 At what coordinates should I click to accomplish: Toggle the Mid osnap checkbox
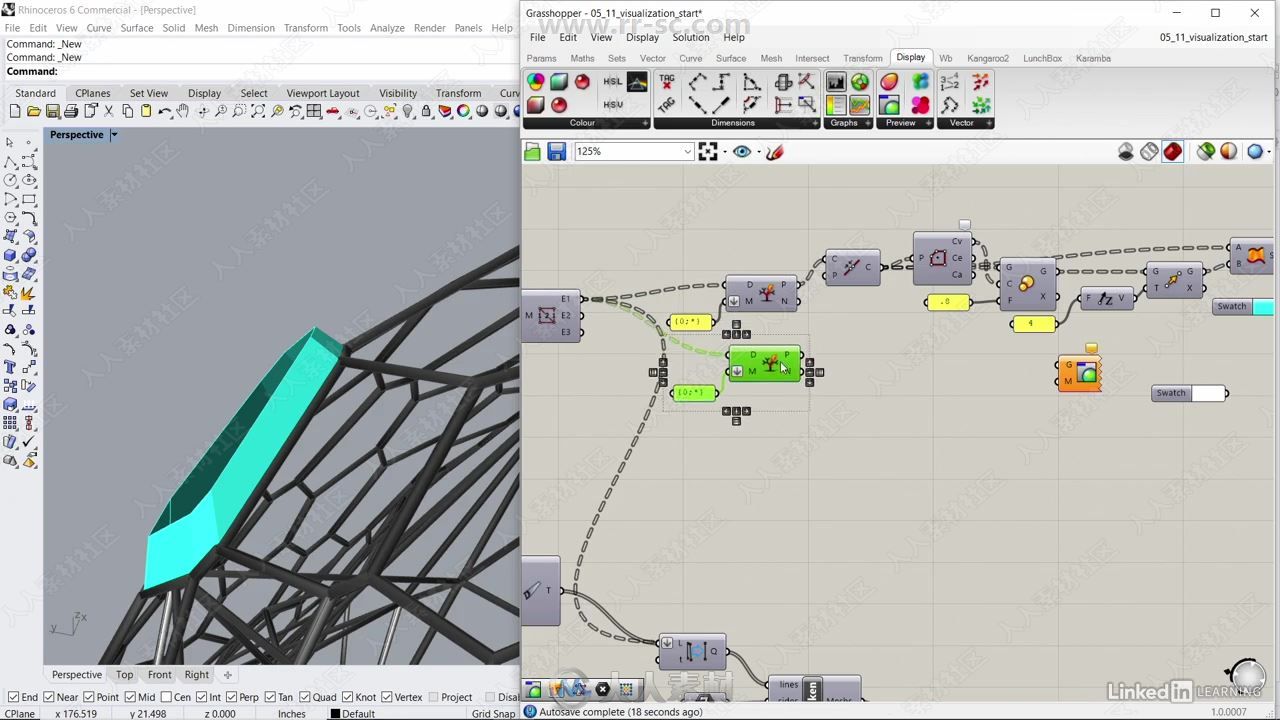click(131, 697)
